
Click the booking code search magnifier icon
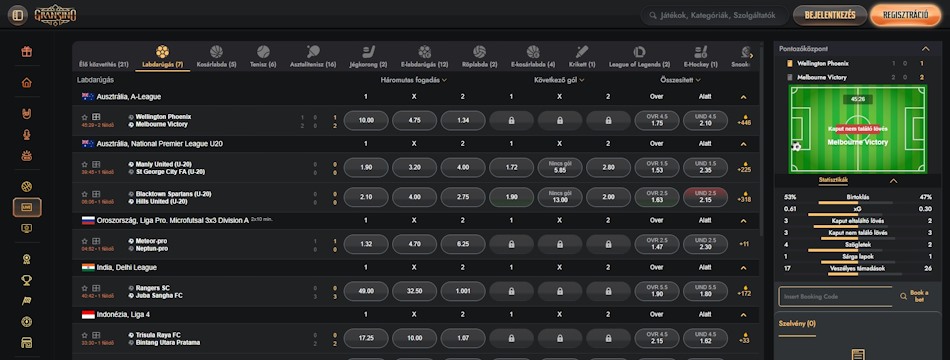point(903,296)
